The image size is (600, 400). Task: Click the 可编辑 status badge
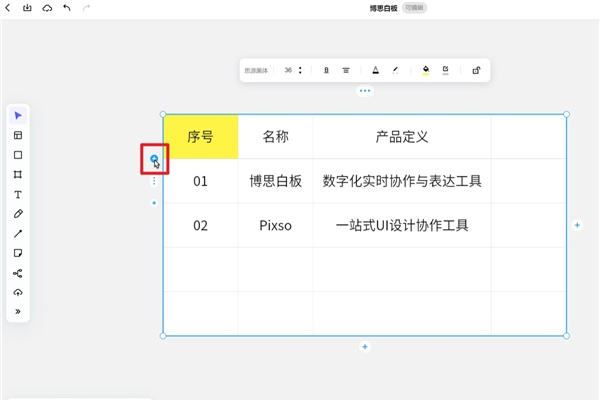(414, 8)
